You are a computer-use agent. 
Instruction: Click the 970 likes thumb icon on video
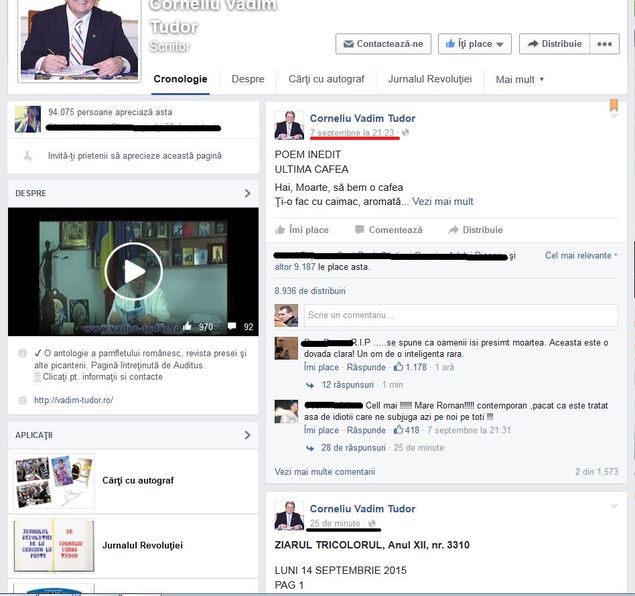(187, 326)
